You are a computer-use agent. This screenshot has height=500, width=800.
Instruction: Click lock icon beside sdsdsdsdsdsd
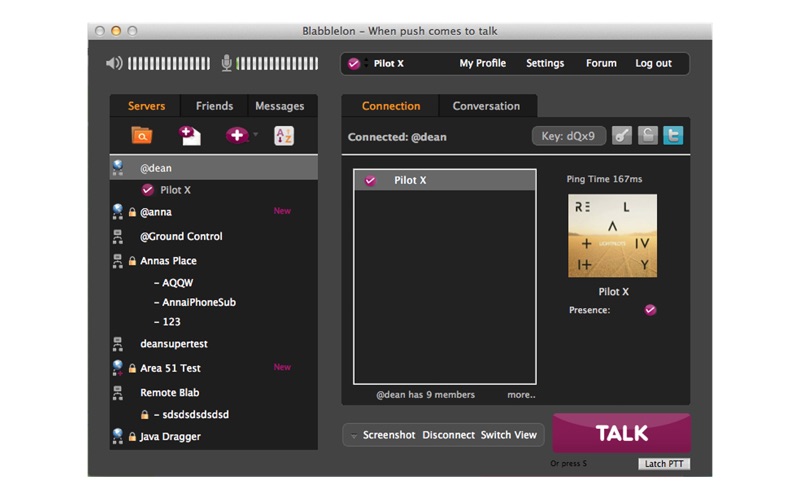[144, 414]
